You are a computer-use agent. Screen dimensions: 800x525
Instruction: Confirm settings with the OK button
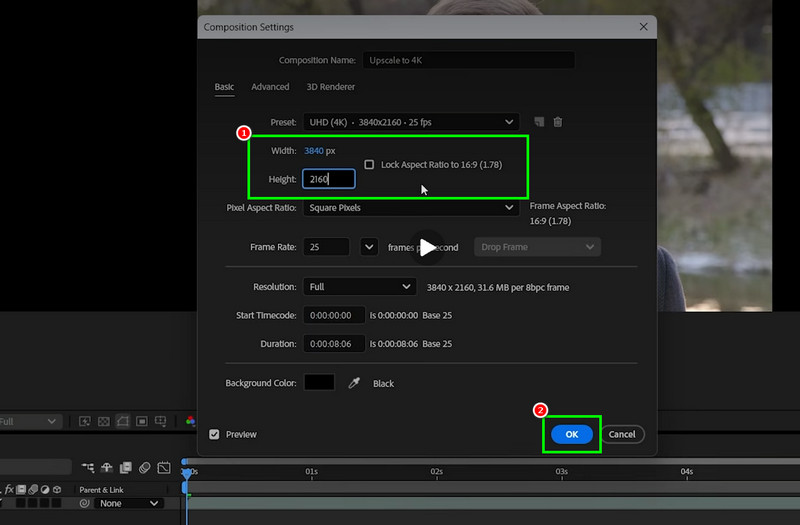571,434
